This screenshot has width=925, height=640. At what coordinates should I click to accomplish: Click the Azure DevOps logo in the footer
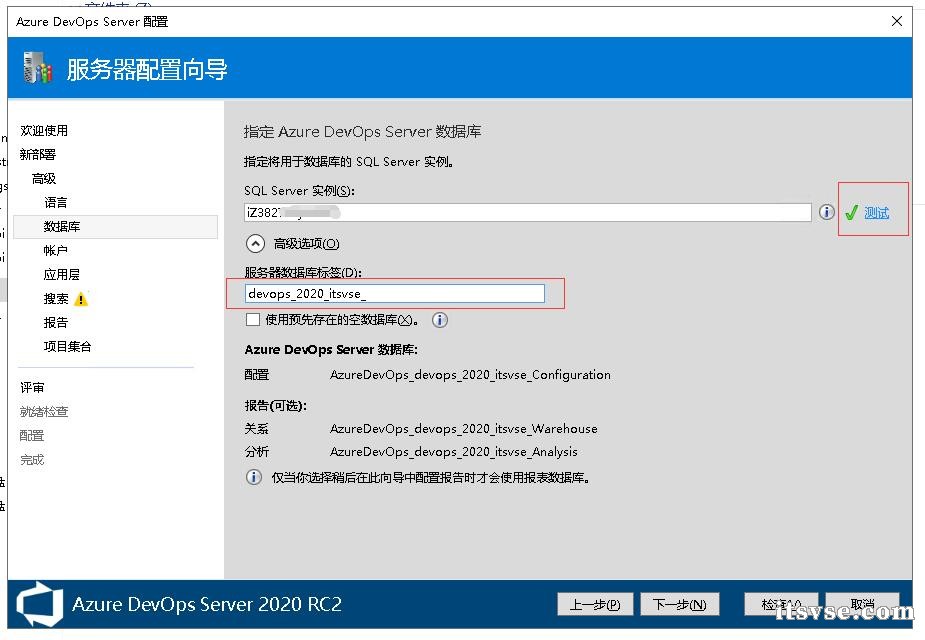point(40,604)
